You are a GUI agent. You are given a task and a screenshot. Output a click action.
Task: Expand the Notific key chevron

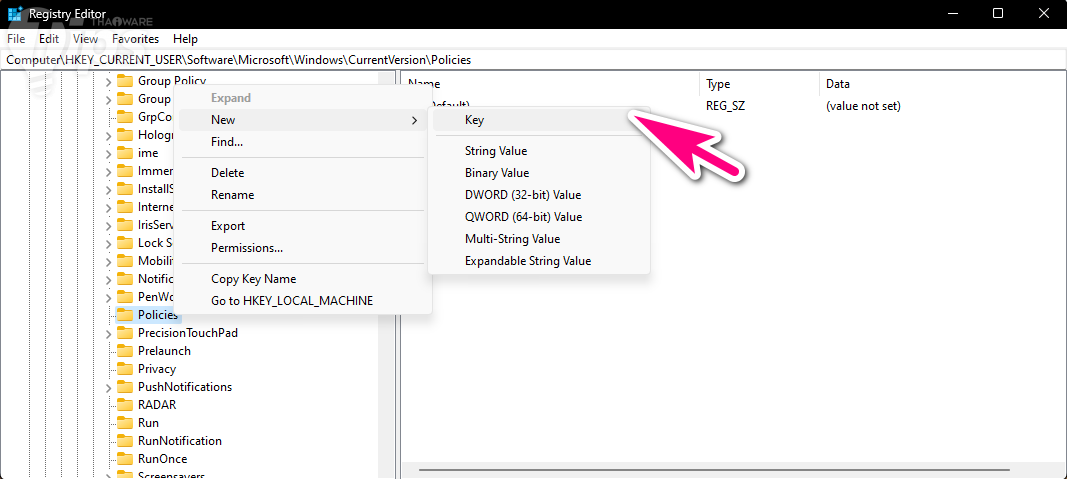coord(108,278)
